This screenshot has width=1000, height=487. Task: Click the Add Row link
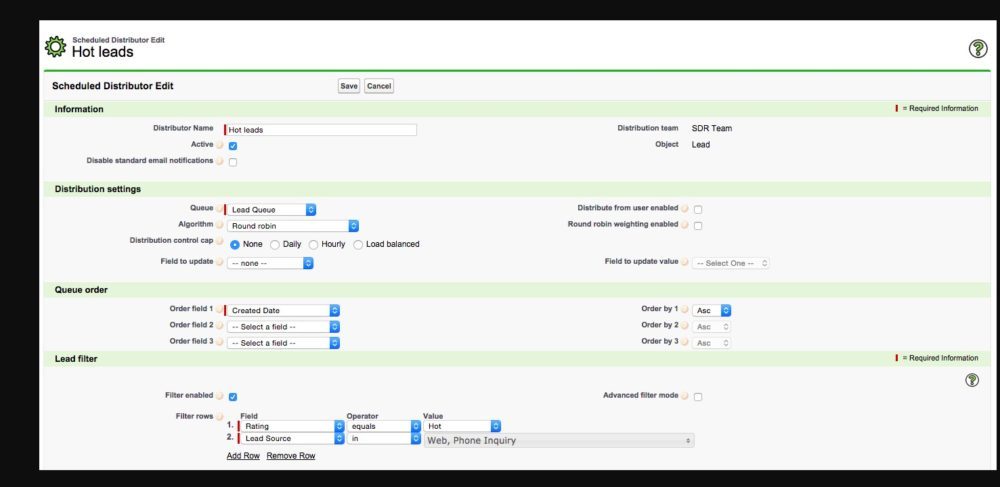click(x=242, y=456)
